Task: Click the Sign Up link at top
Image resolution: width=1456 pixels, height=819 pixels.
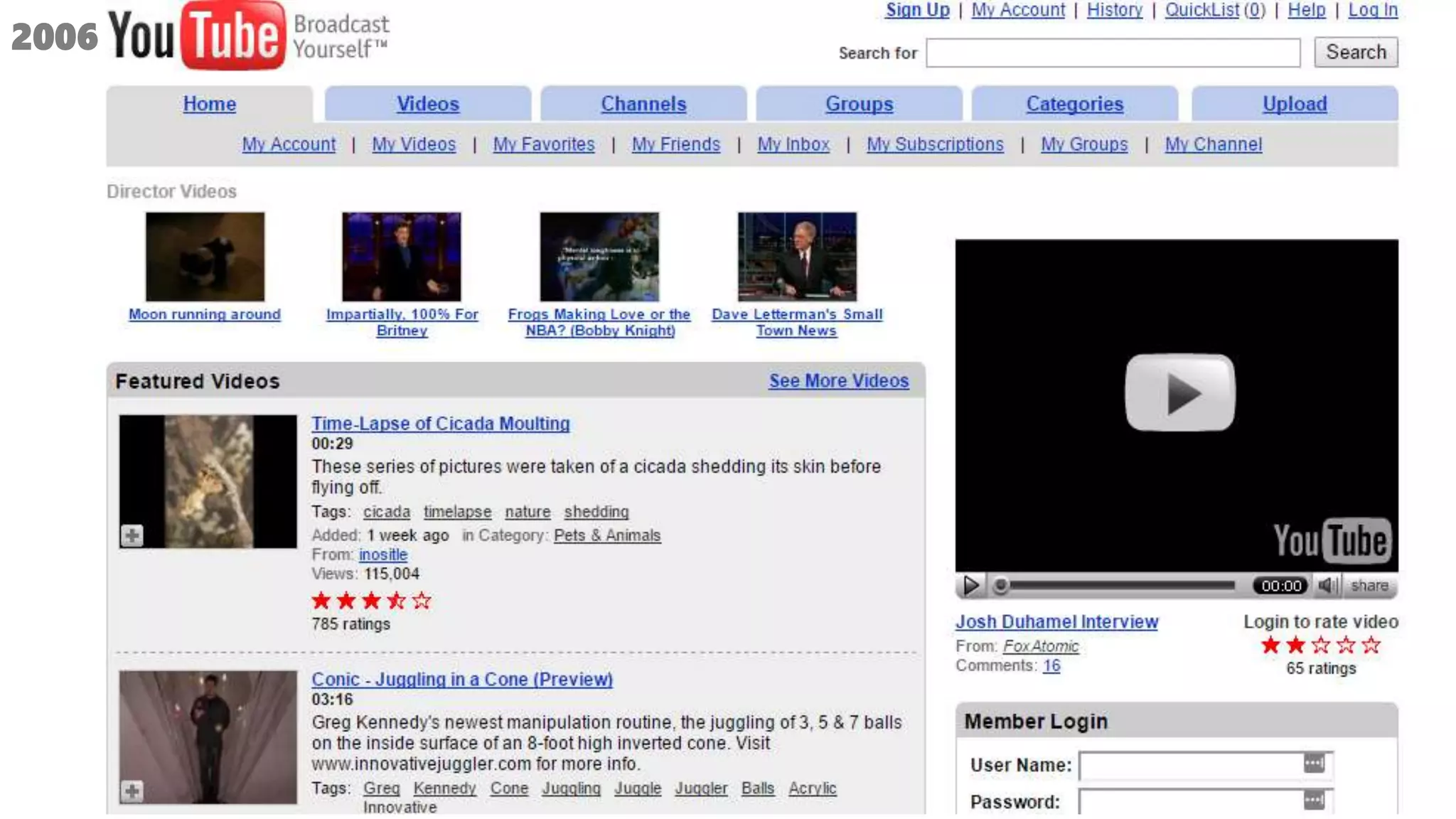Action: tap(917, 10)
